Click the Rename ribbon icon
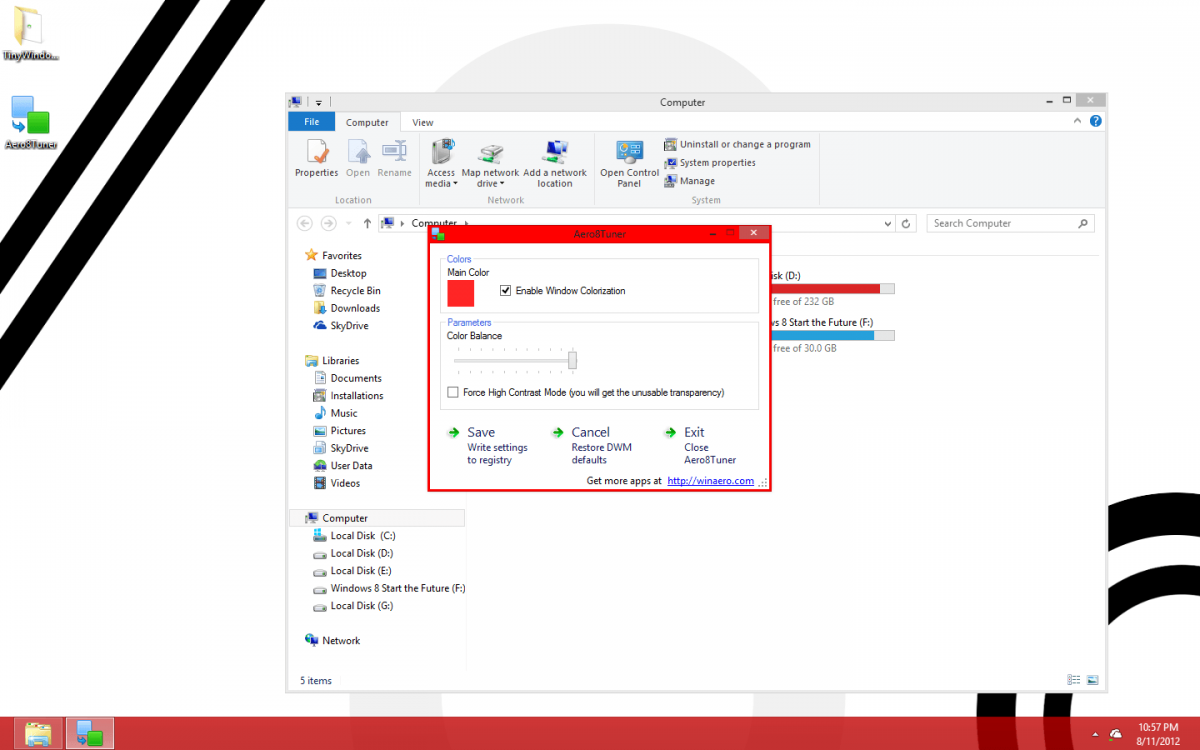This screenshot has width=1200, height=750. click(395, 151)
